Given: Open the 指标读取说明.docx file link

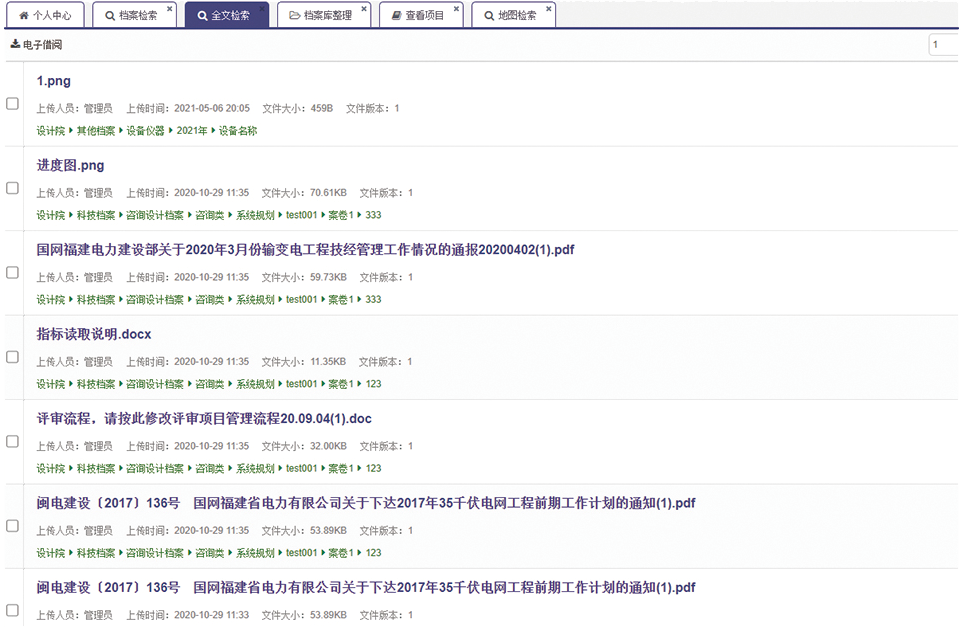Looking at the screenshot, I should pos(94,334).
